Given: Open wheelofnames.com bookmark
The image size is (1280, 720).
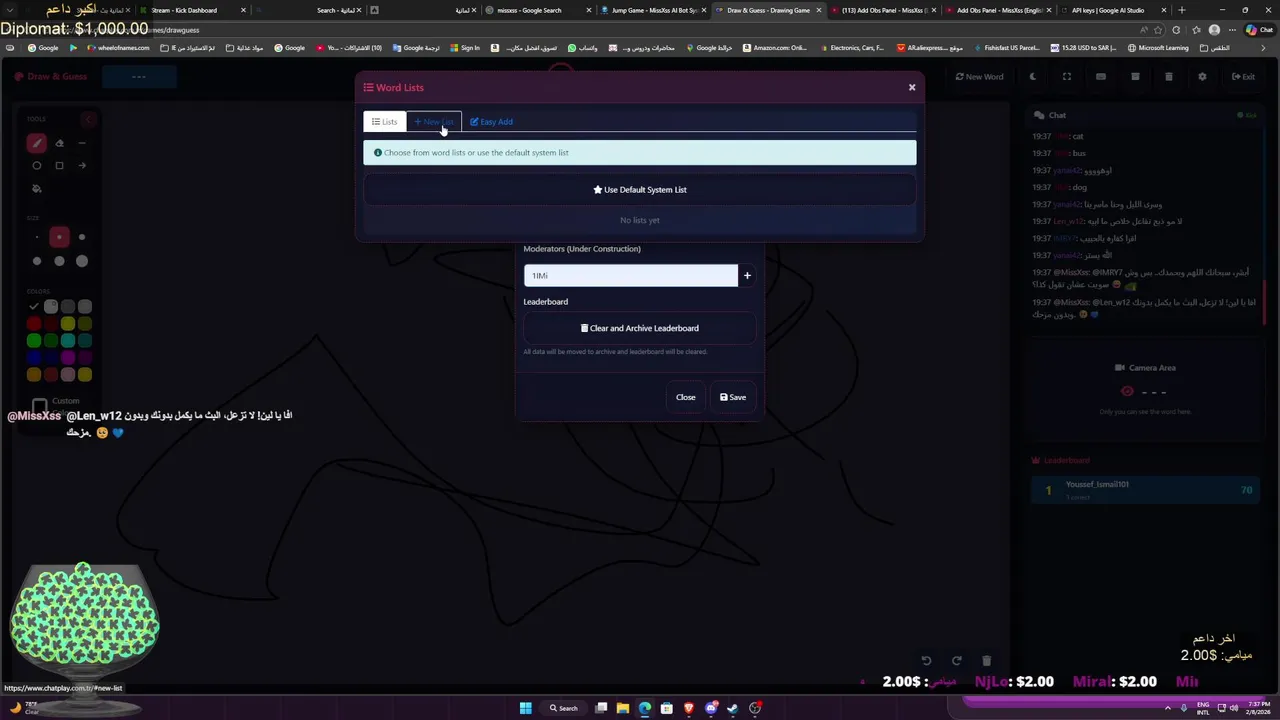Looking at the screenshot, I should tap(118, 48).
